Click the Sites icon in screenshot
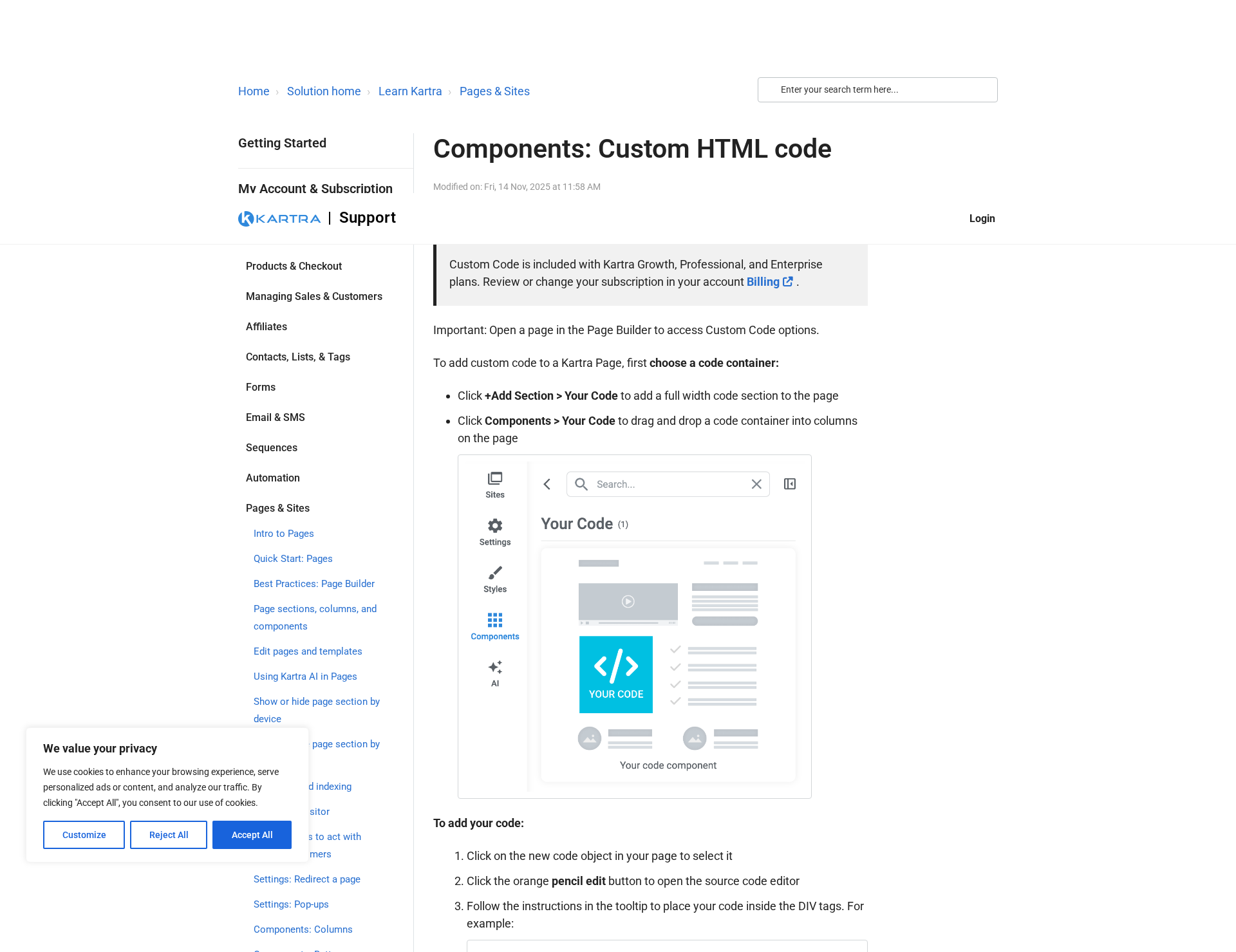The image size is (1236, 952). tap(494, 478)
